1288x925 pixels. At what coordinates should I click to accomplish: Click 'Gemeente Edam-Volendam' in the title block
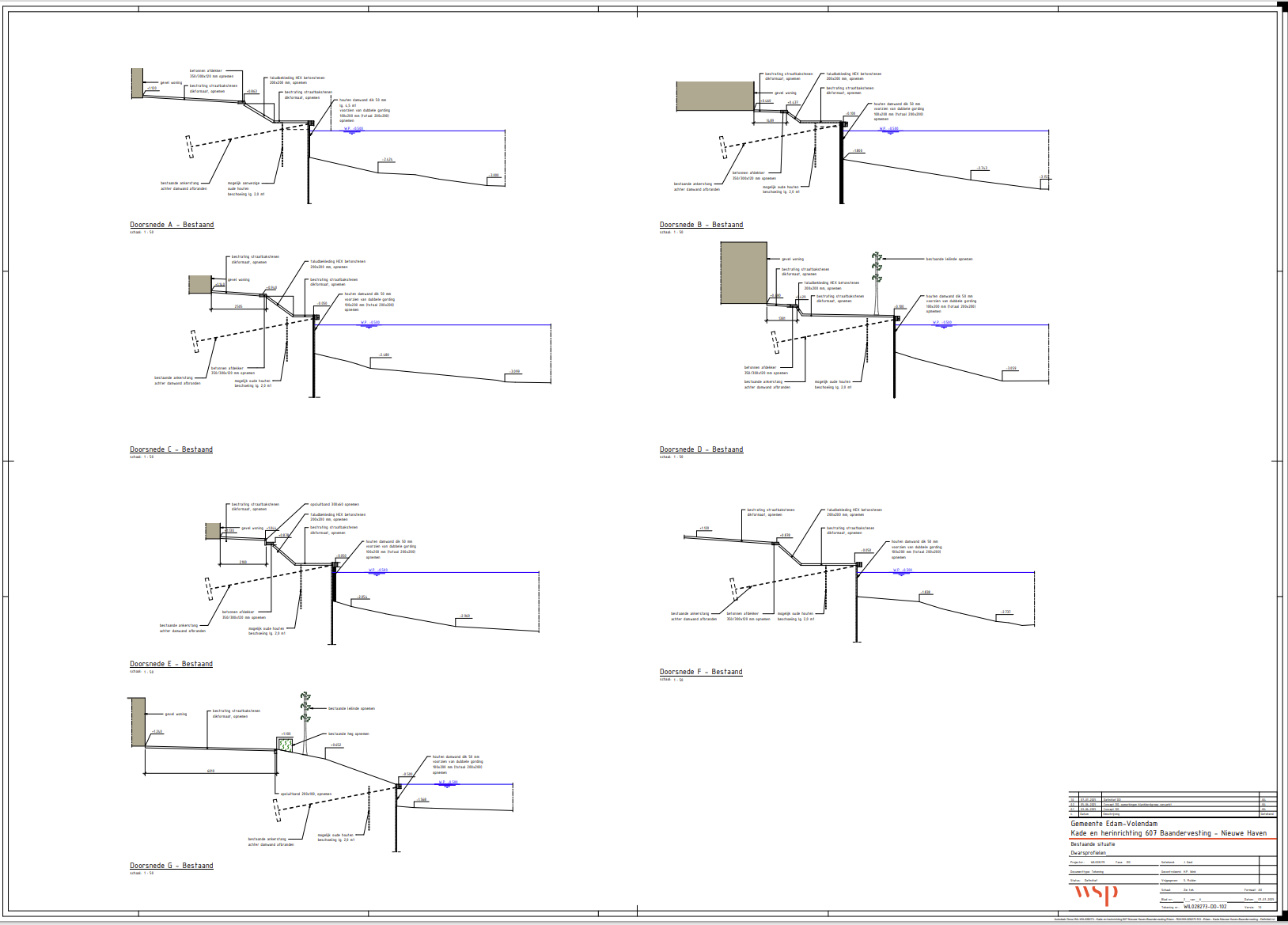click(x=1114, y=824)
